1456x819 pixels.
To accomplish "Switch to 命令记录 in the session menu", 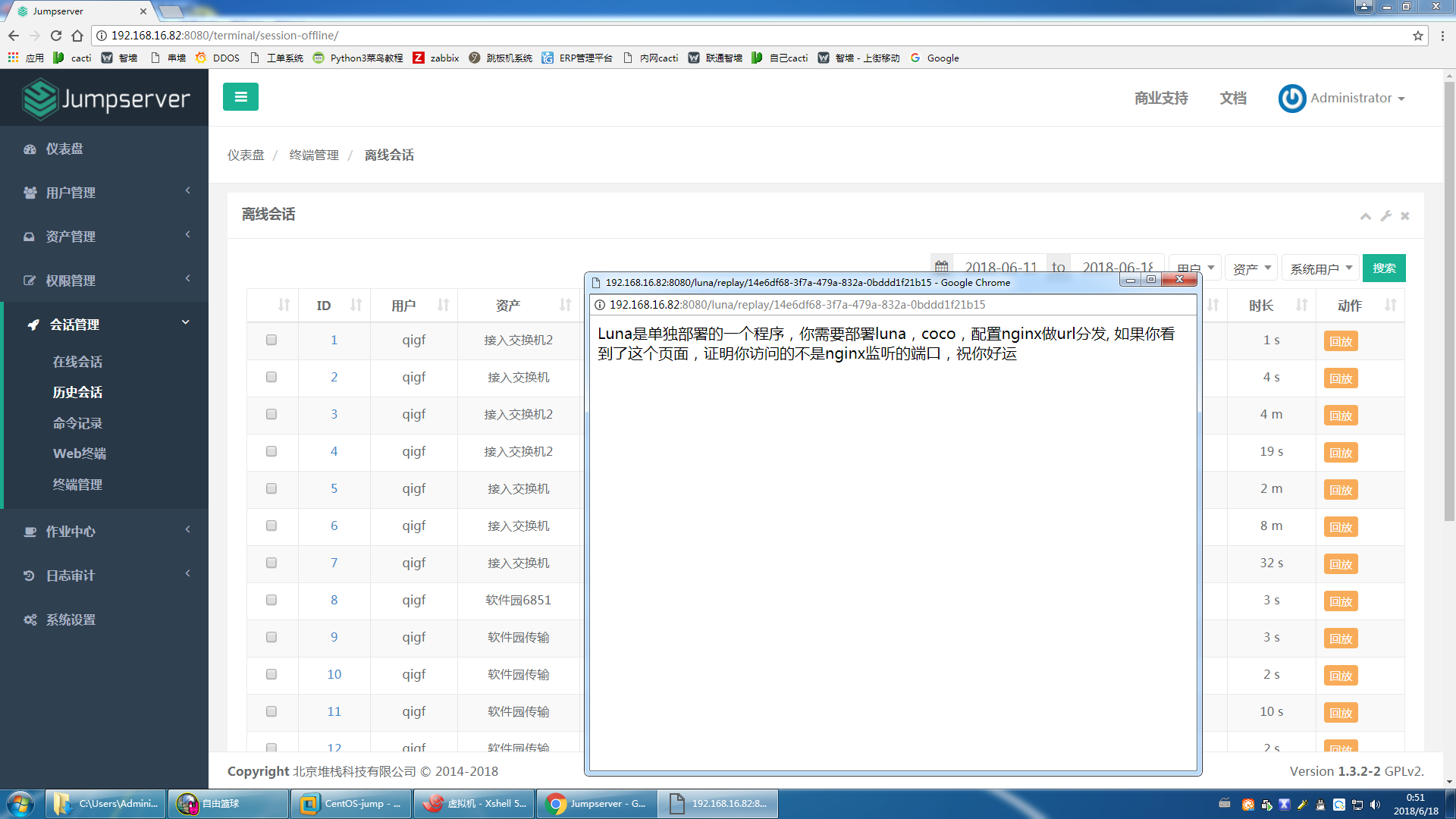I will point(77,422).
